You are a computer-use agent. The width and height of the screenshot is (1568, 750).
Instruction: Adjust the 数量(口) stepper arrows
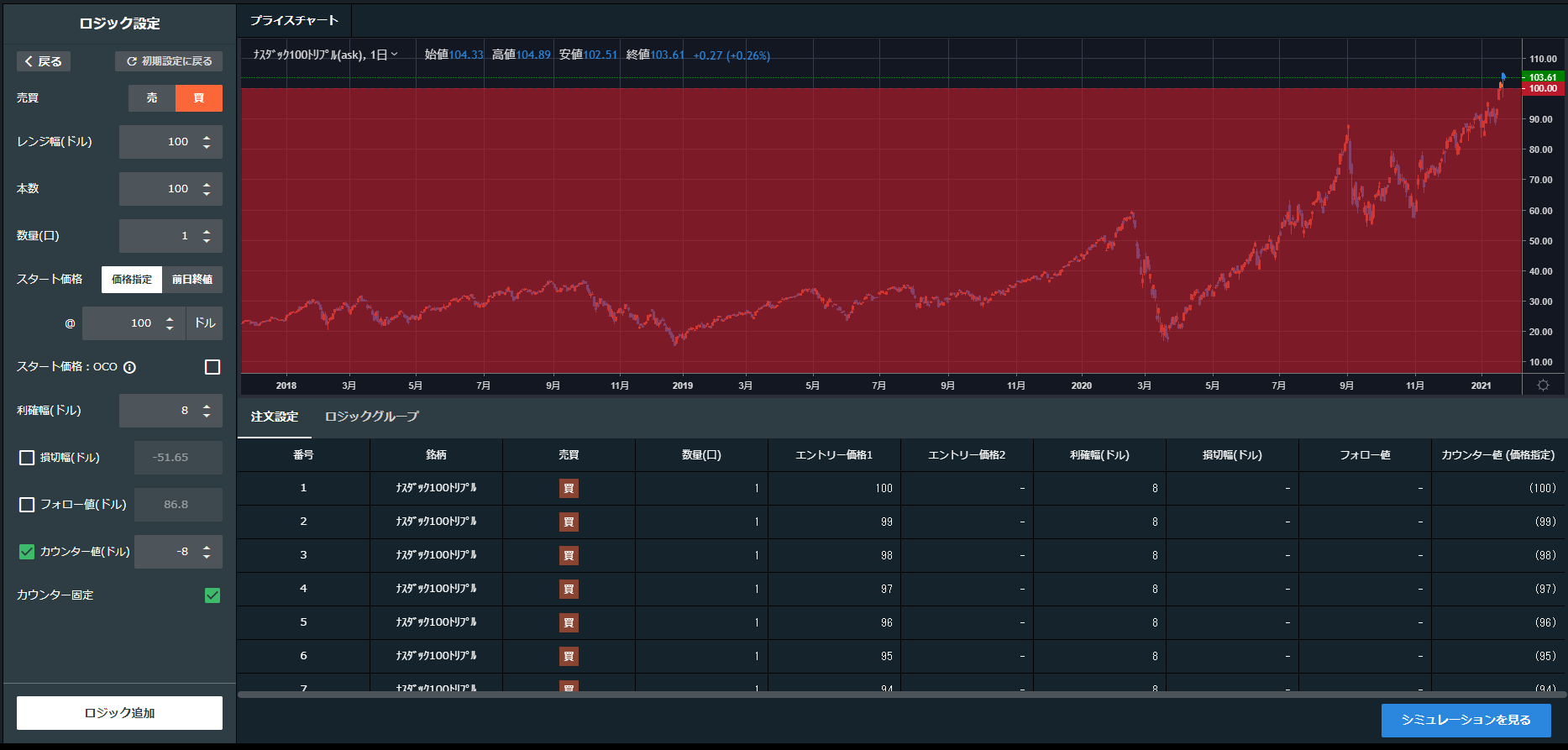click(x=207, y=236)
